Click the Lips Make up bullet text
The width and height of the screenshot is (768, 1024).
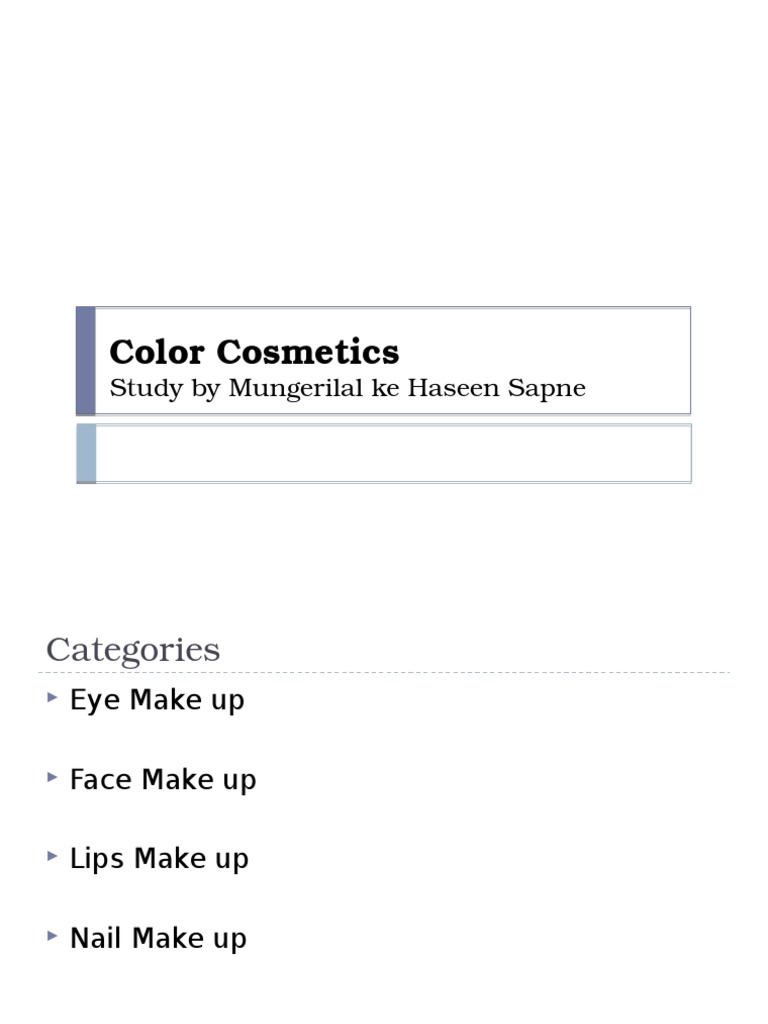coord(159,858)
